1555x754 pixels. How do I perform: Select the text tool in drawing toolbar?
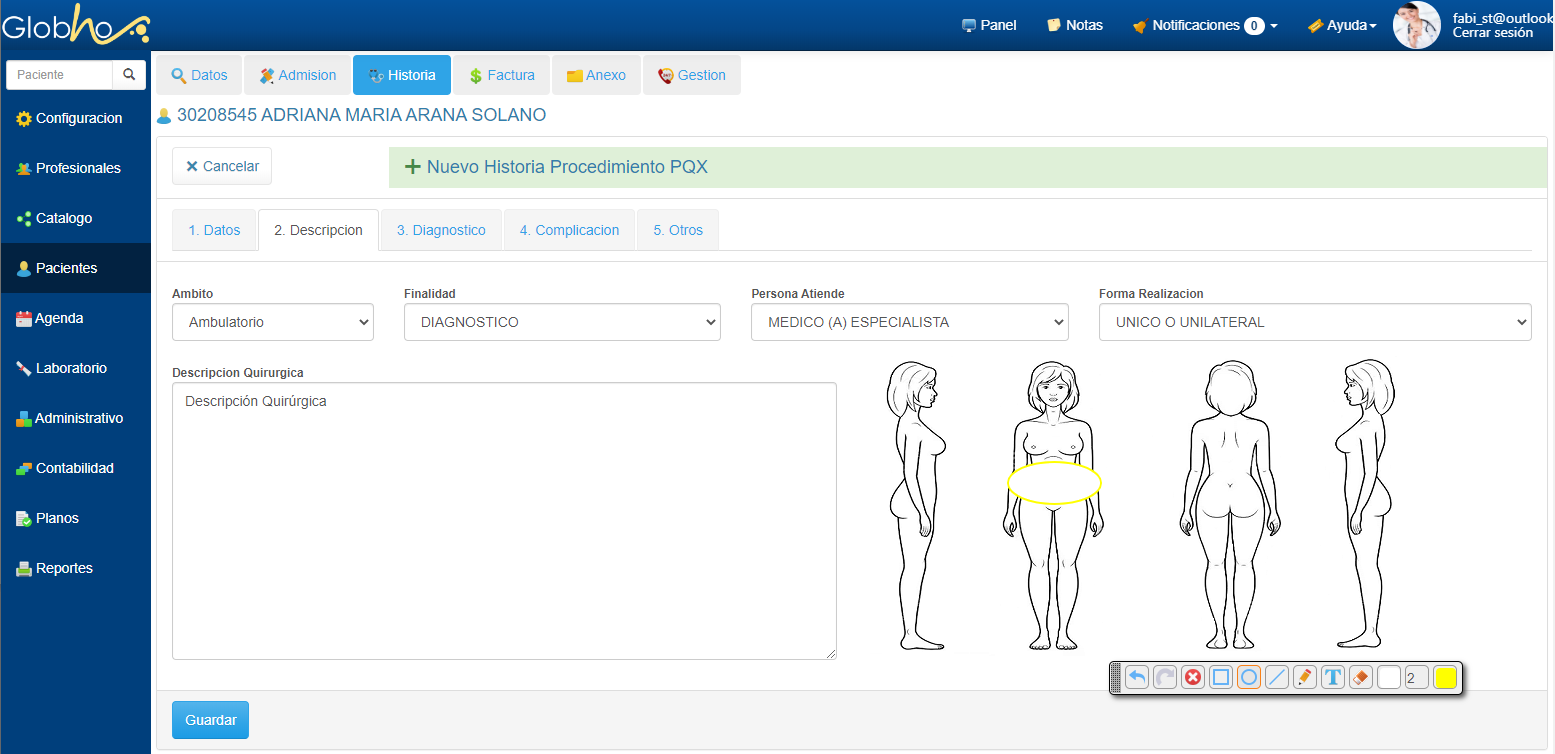tap(1332, 678)
